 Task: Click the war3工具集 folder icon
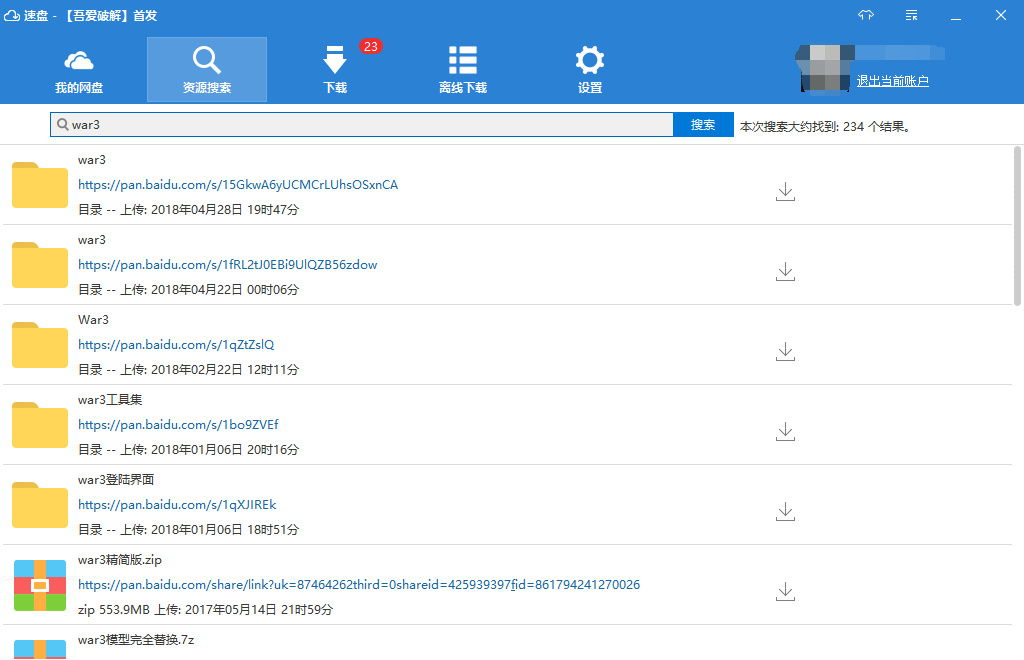click(x=40, y=425)
